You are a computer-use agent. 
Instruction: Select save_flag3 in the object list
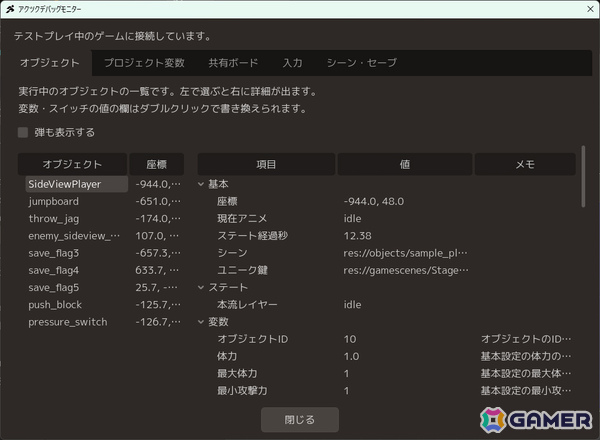tap(54, 253)
